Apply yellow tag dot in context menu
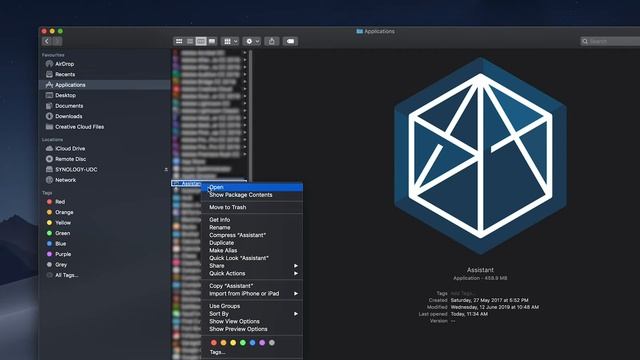640x360 pixels. 233,343
